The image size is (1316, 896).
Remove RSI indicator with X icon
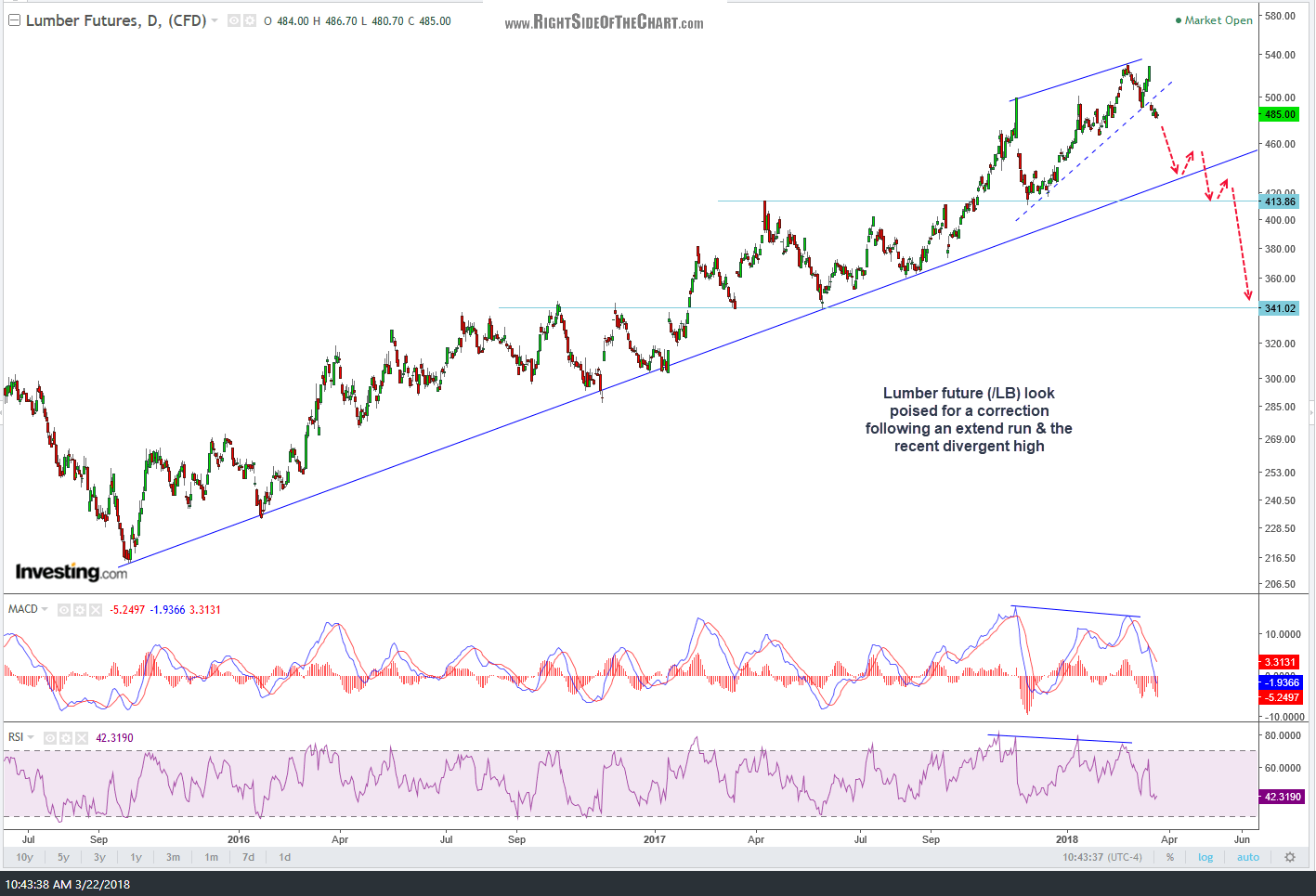(x=82, y=737)
